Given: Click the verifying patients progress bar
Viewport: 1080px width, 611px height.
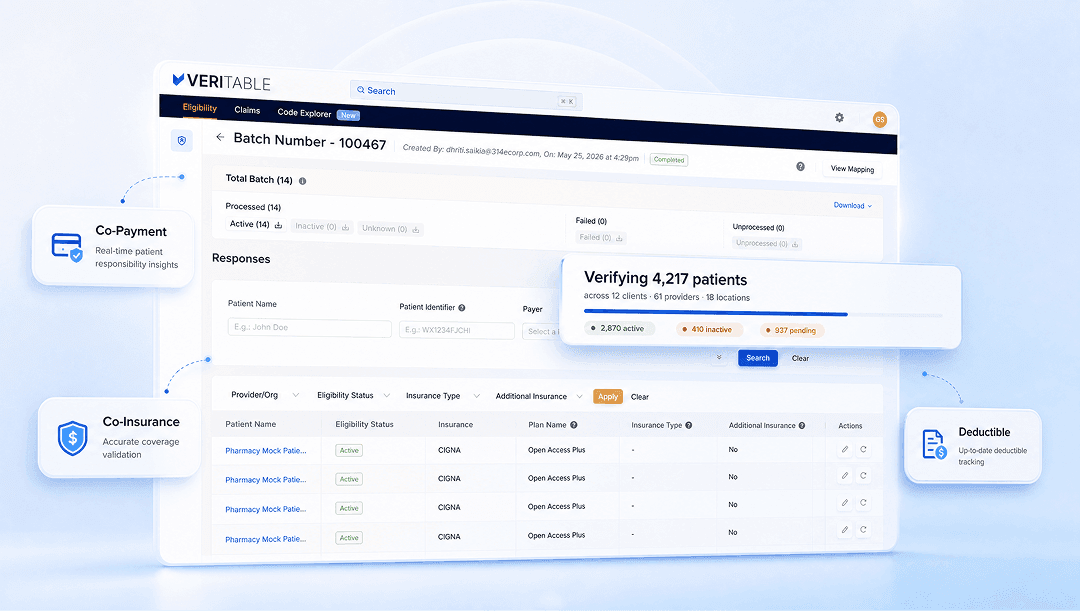Looking at the screenshot, I should point(763,314).
